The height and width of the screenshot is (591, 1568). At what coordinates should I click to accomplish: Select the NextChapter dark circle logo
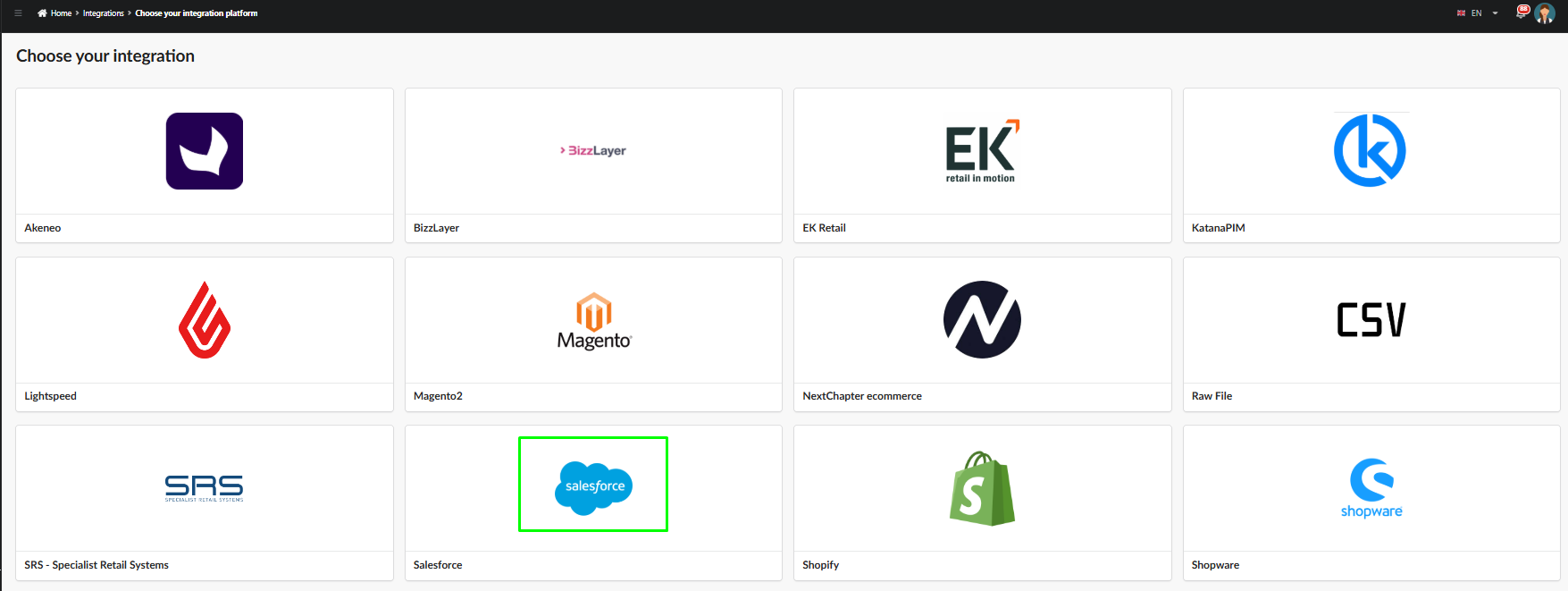(982, 320)
